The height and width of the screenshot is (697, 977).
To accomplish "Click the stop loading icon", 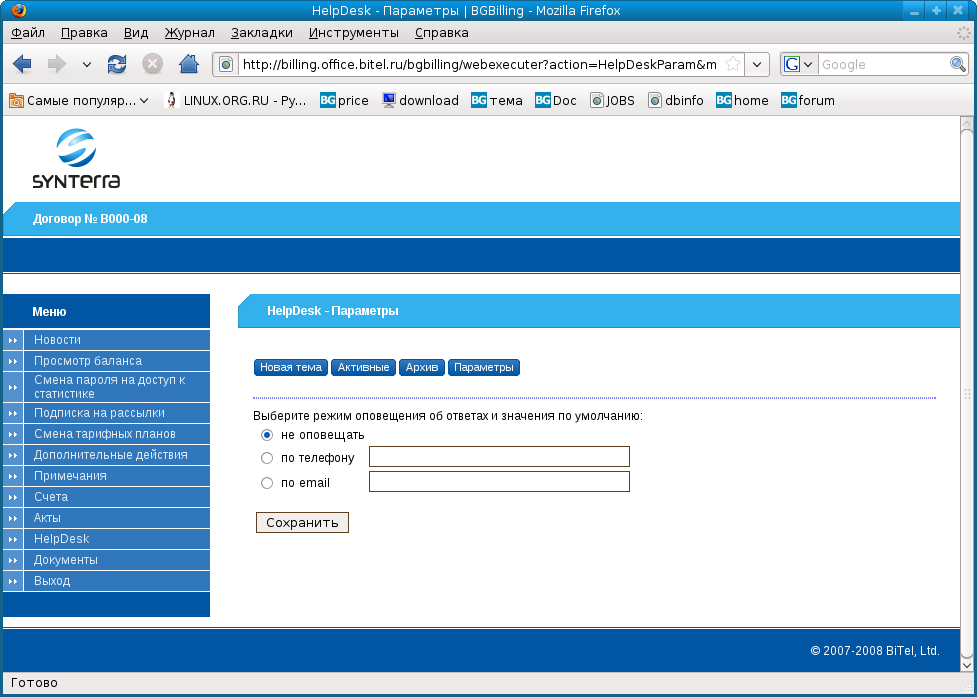I will click(152, 63).
